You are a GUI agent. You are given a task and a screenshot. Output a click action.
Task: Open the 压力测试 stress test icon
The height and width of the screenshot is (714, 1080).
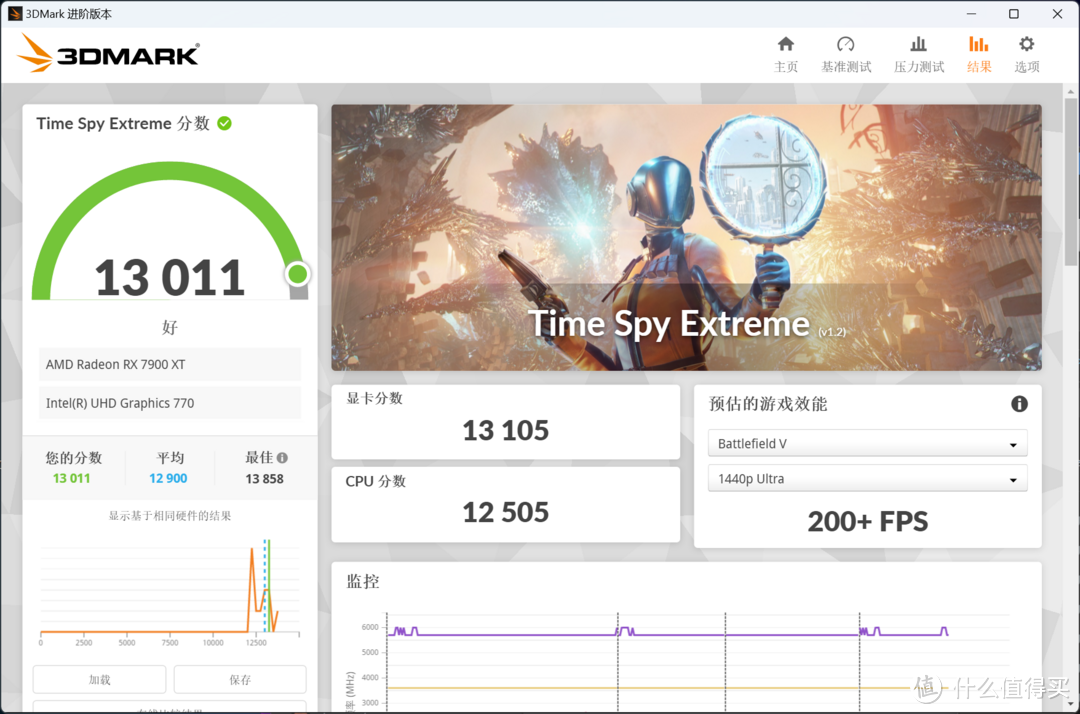coord(918,45)
